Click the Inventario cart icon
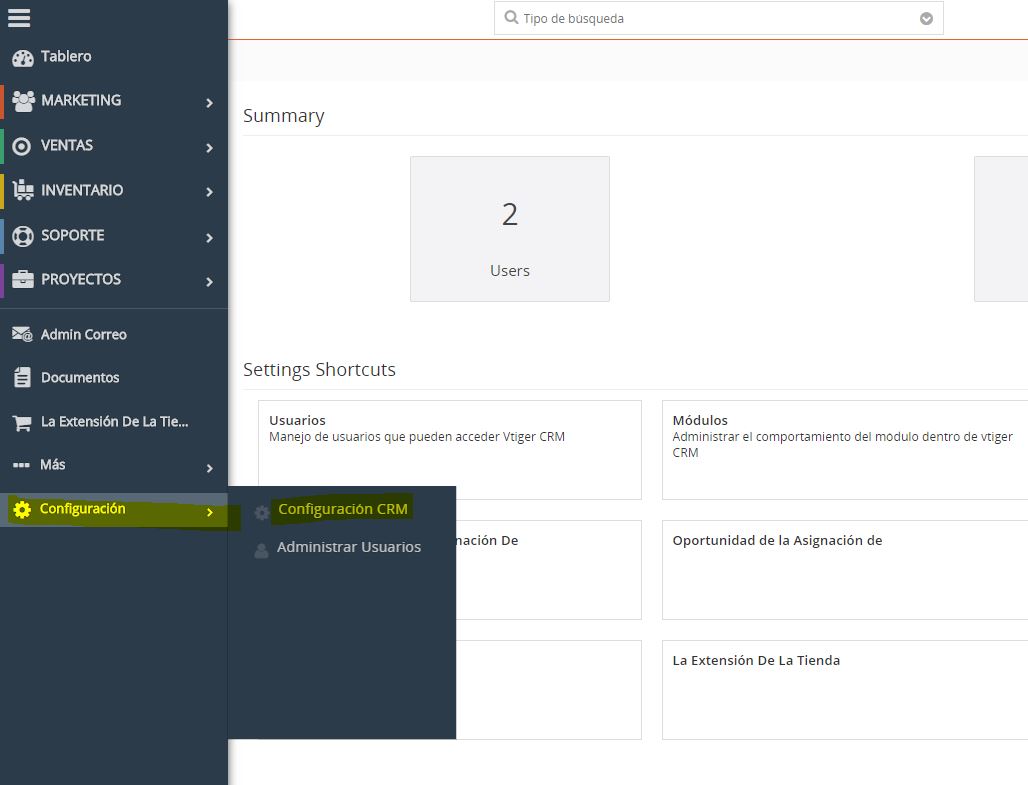1028x785 pixels. (23, 190)
